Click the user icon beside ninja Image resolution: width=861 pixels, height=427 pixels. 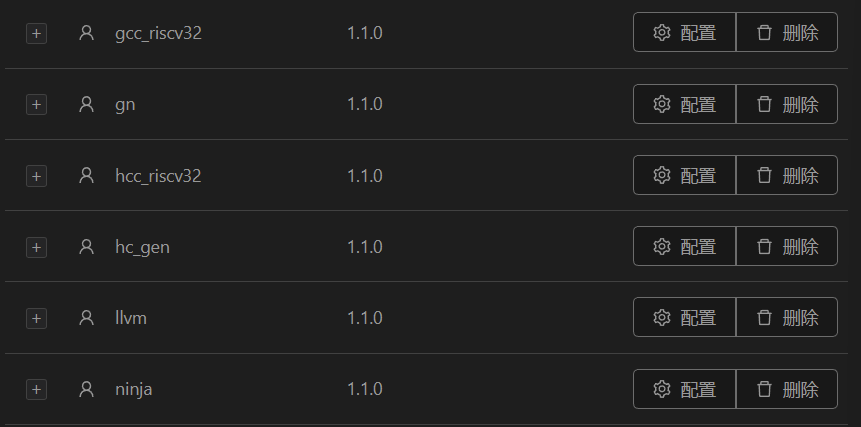point(86,389)
